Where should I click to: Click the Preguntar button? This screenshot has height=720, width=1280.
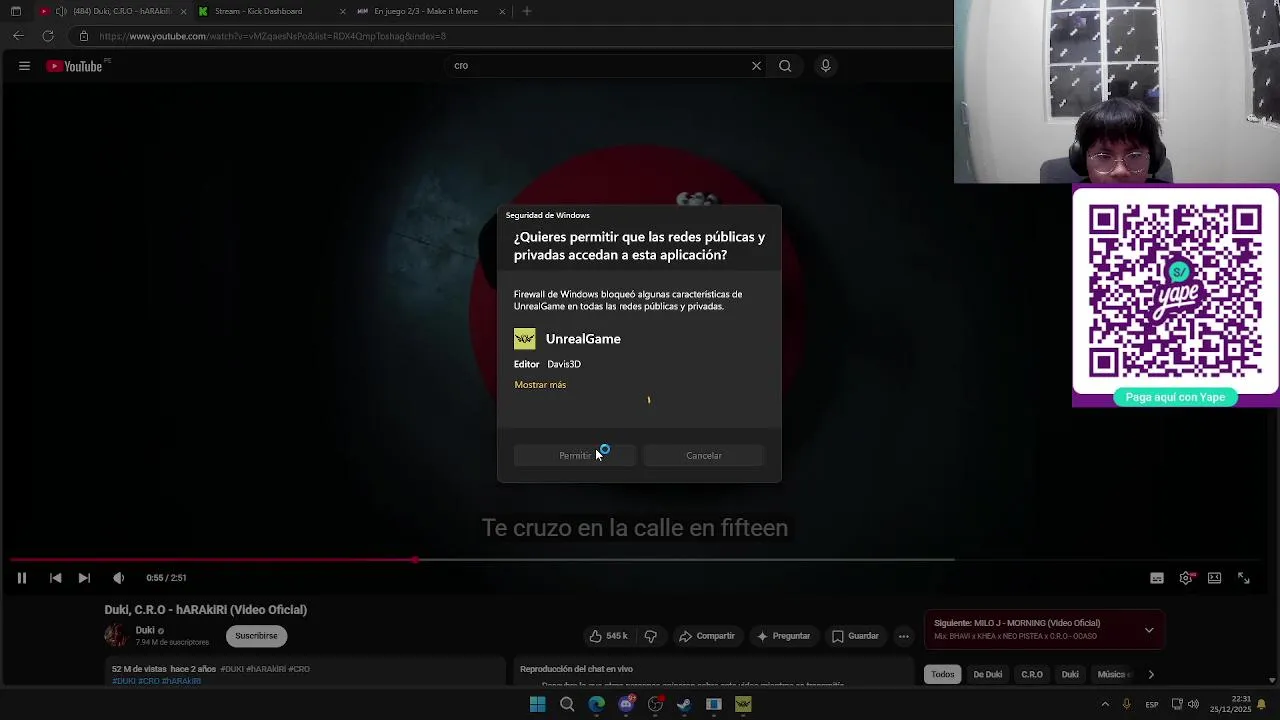(783, 636)
